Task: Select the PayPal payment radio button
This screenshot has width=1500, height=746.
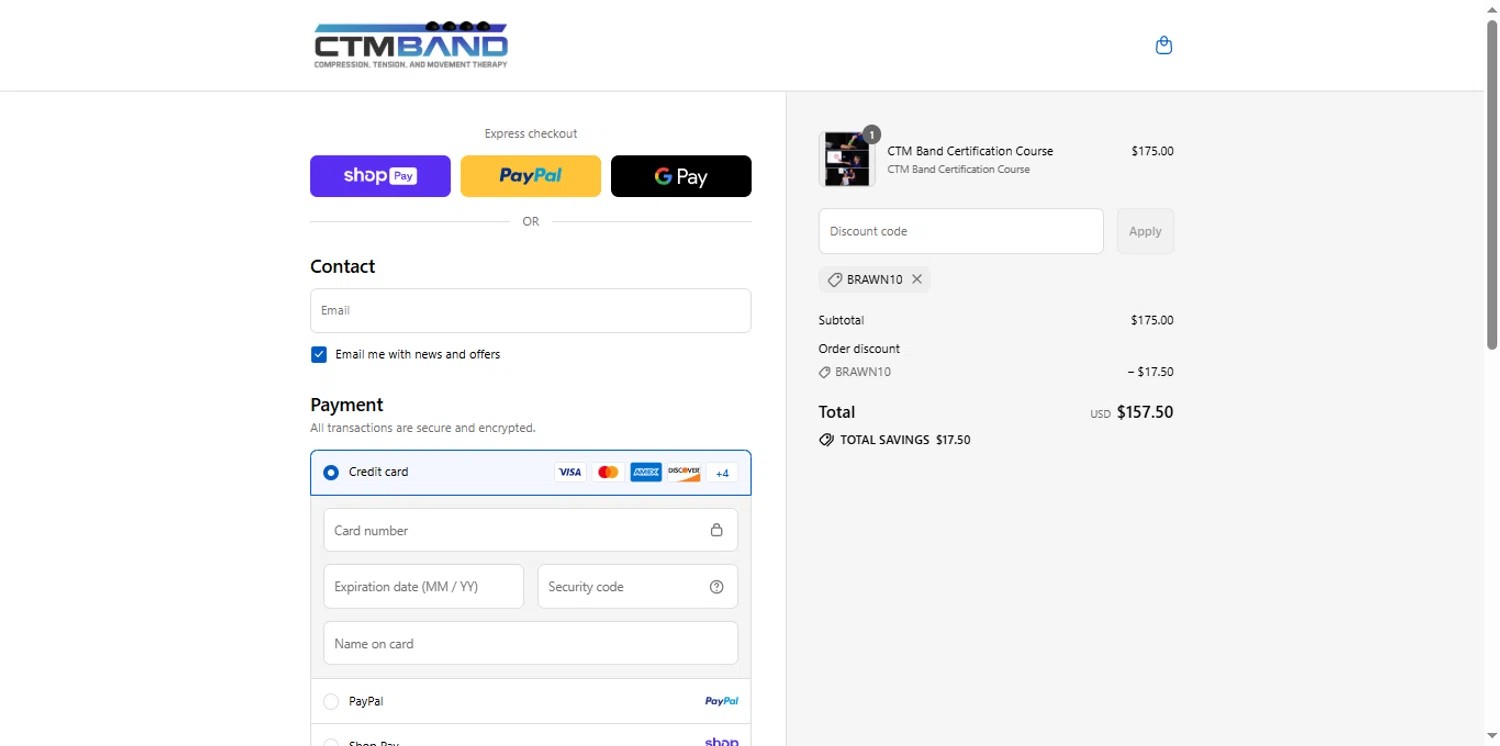Action: pos(331,702)
